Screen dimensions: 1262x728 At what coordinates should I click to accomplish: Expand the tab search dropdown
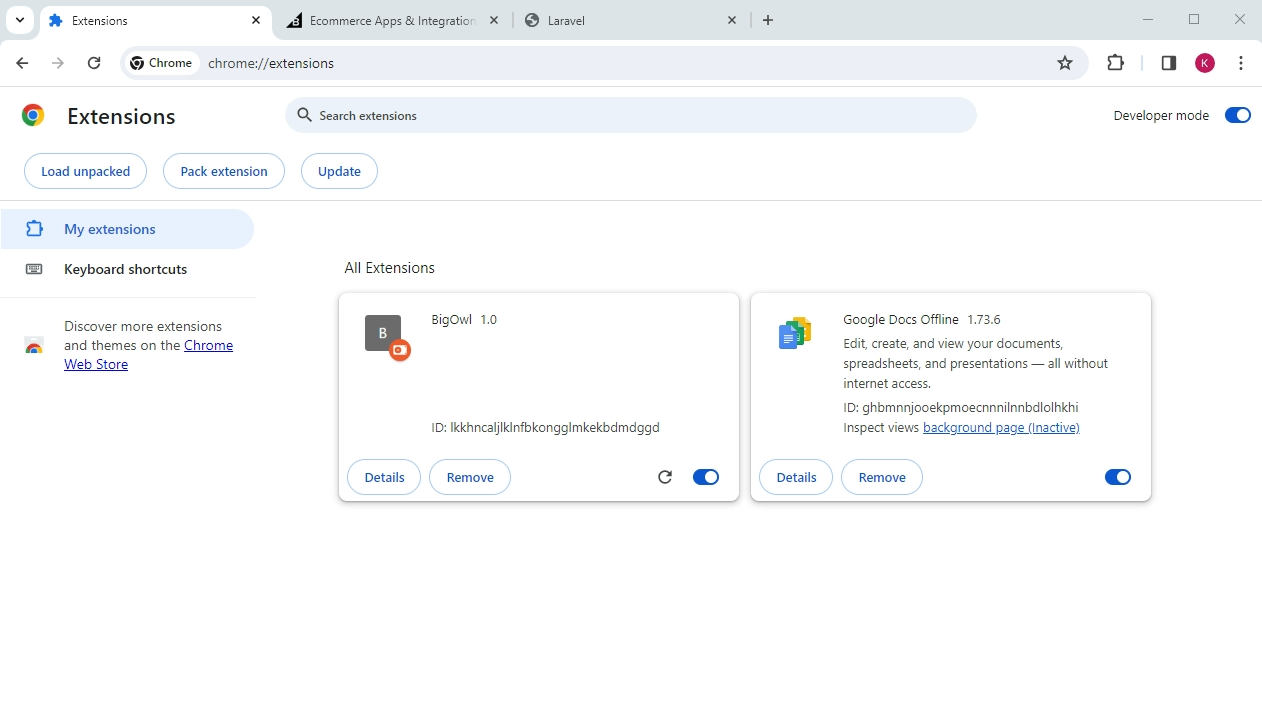20,20
